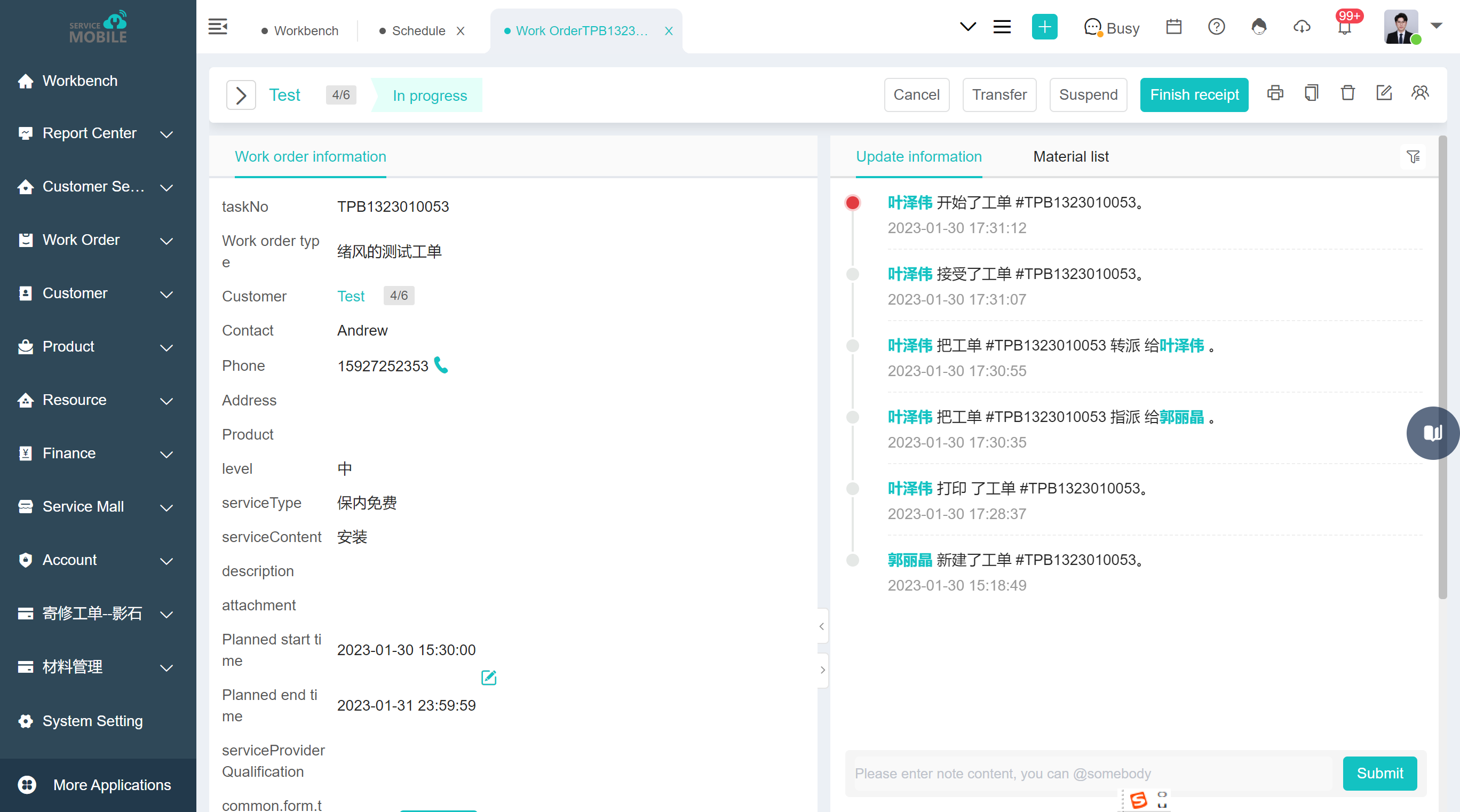Open the hamburger list menu icon
The image size is (1460, 812).
[x=1002, y=27]
